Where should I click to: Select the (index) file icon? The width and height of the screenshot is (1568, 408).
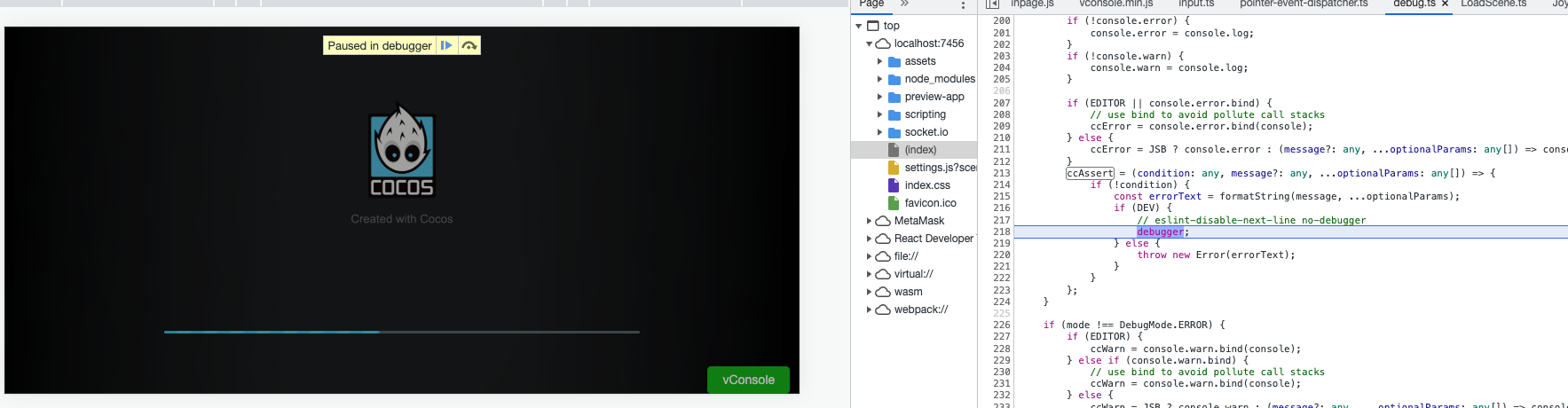(894, 150)
